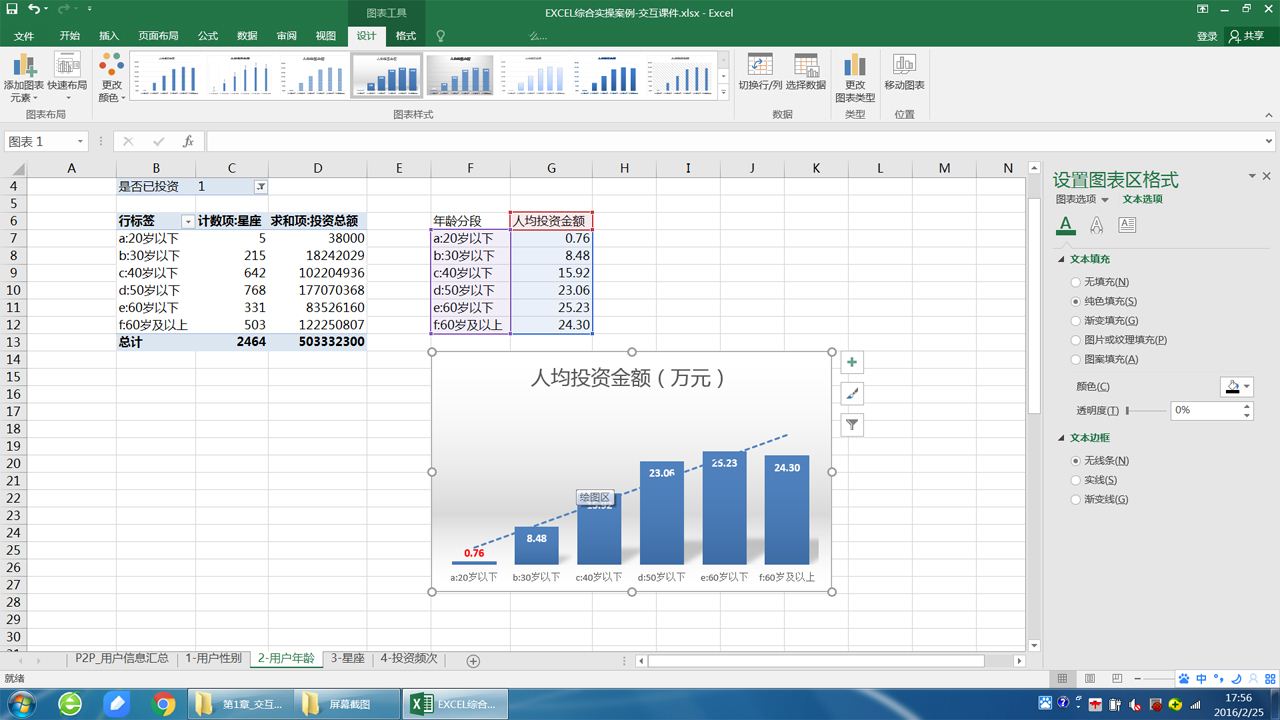Click the chart elements plus button
The image size is (1280, 720).
click(852, 362)
